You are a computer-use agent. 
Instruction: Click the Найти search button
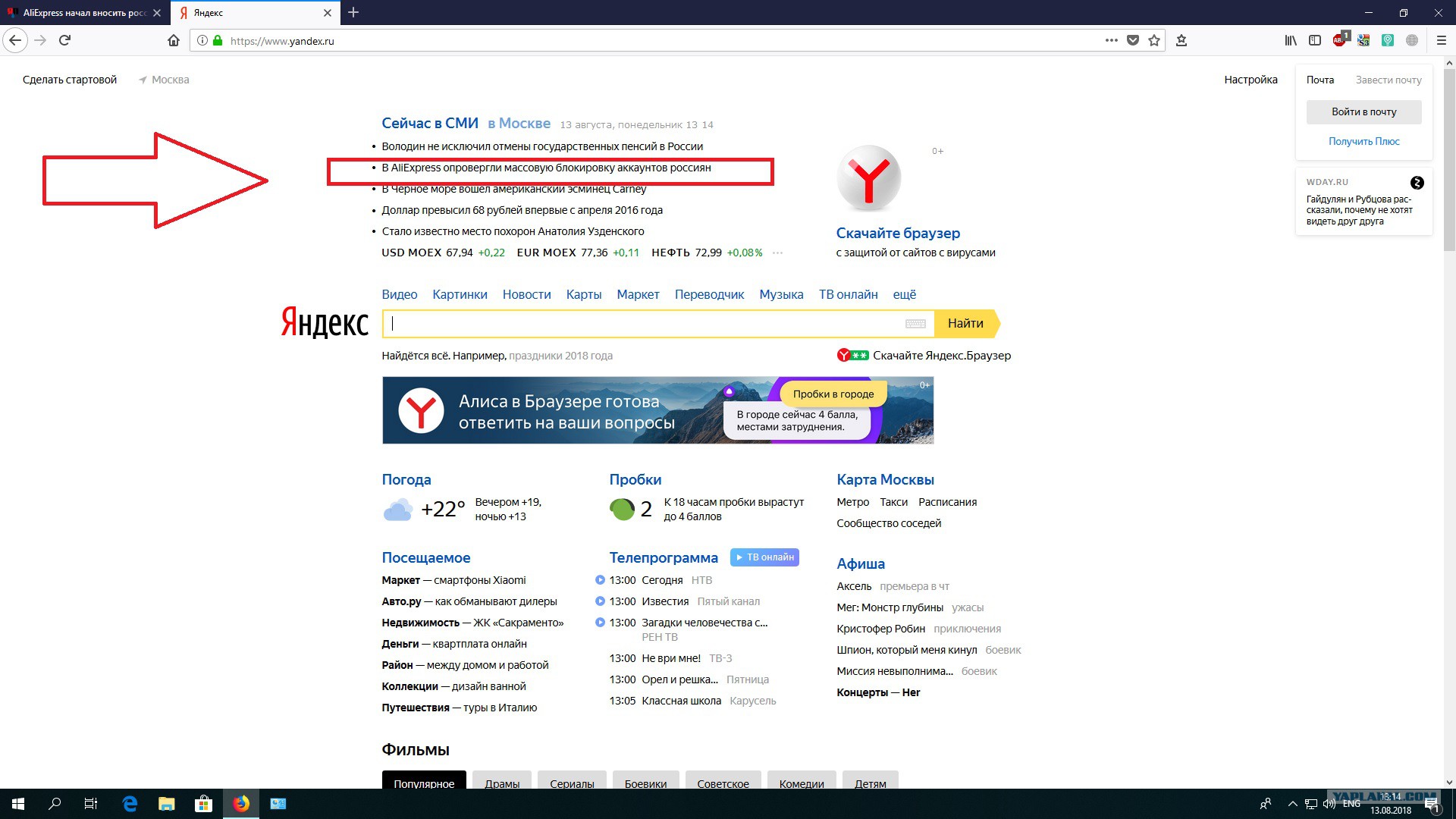click(966, 324)
